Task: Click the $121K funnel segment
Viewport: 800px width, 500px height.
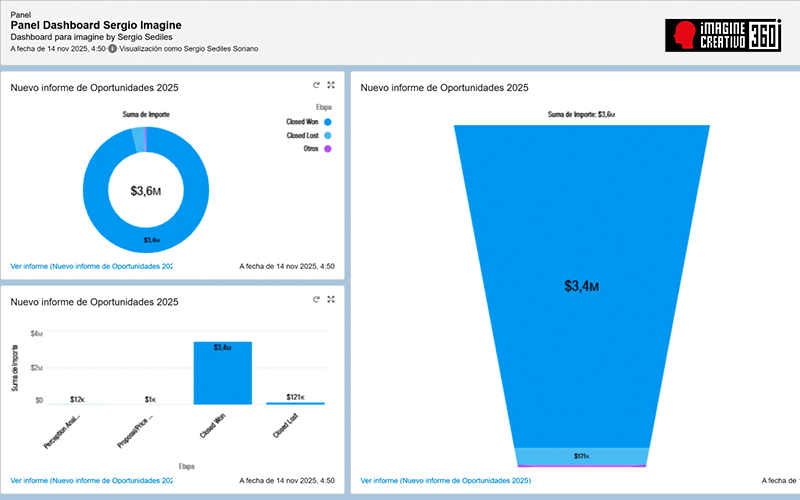Action: (581, 457)
